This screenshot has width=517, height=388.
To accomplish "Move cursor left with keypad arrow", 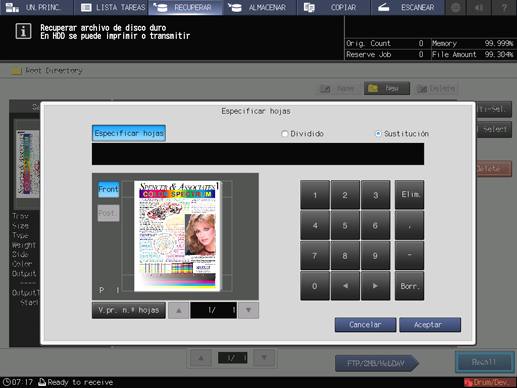I will [345, 286].
